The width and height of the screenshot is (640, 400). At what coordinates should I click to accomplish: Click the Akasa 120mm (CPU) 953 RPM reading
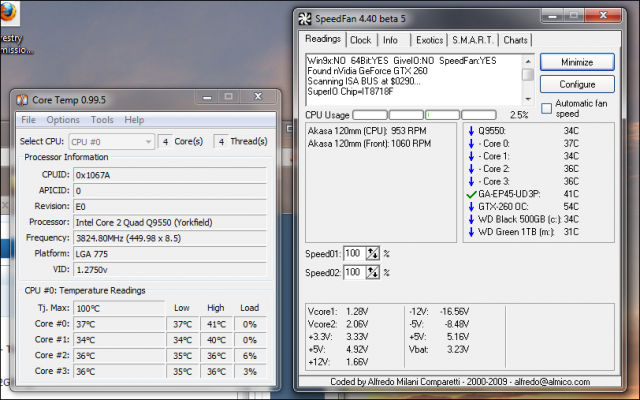(367, 131)
